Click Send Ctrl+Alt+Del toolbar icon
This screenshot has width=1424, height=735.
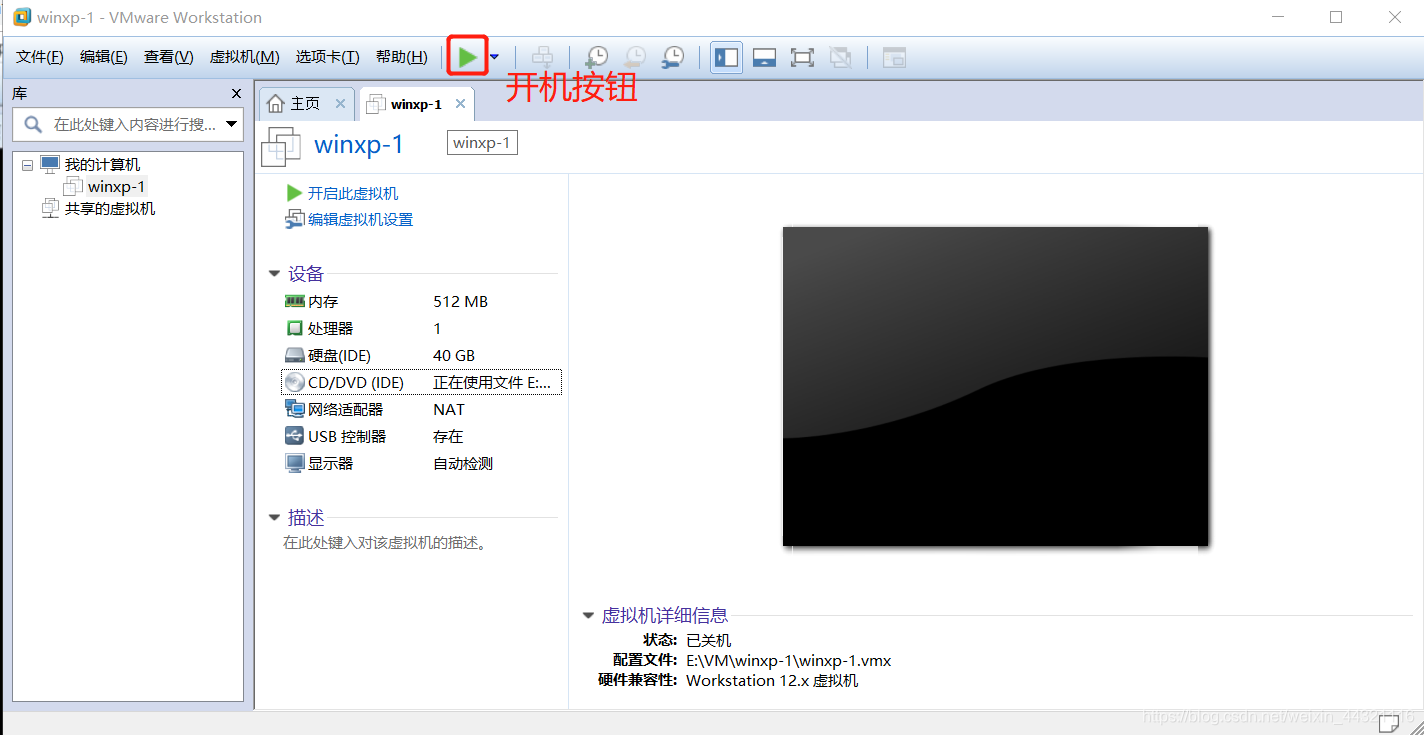[542, 57]
